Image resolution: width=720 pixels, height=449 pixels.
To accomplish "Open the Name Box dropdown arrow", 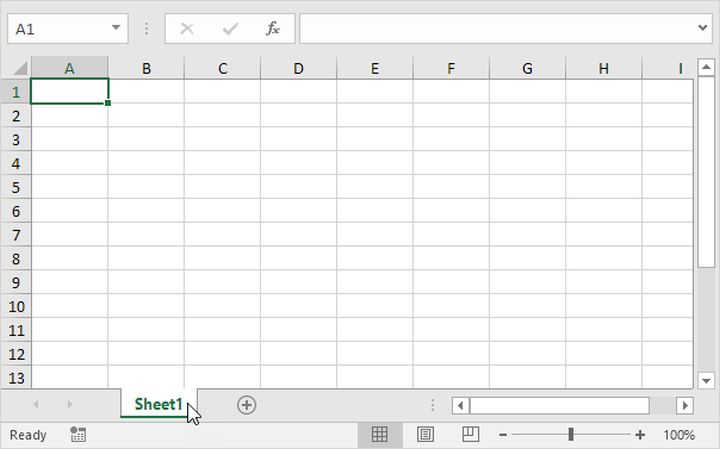I will (x=117, y=28).
